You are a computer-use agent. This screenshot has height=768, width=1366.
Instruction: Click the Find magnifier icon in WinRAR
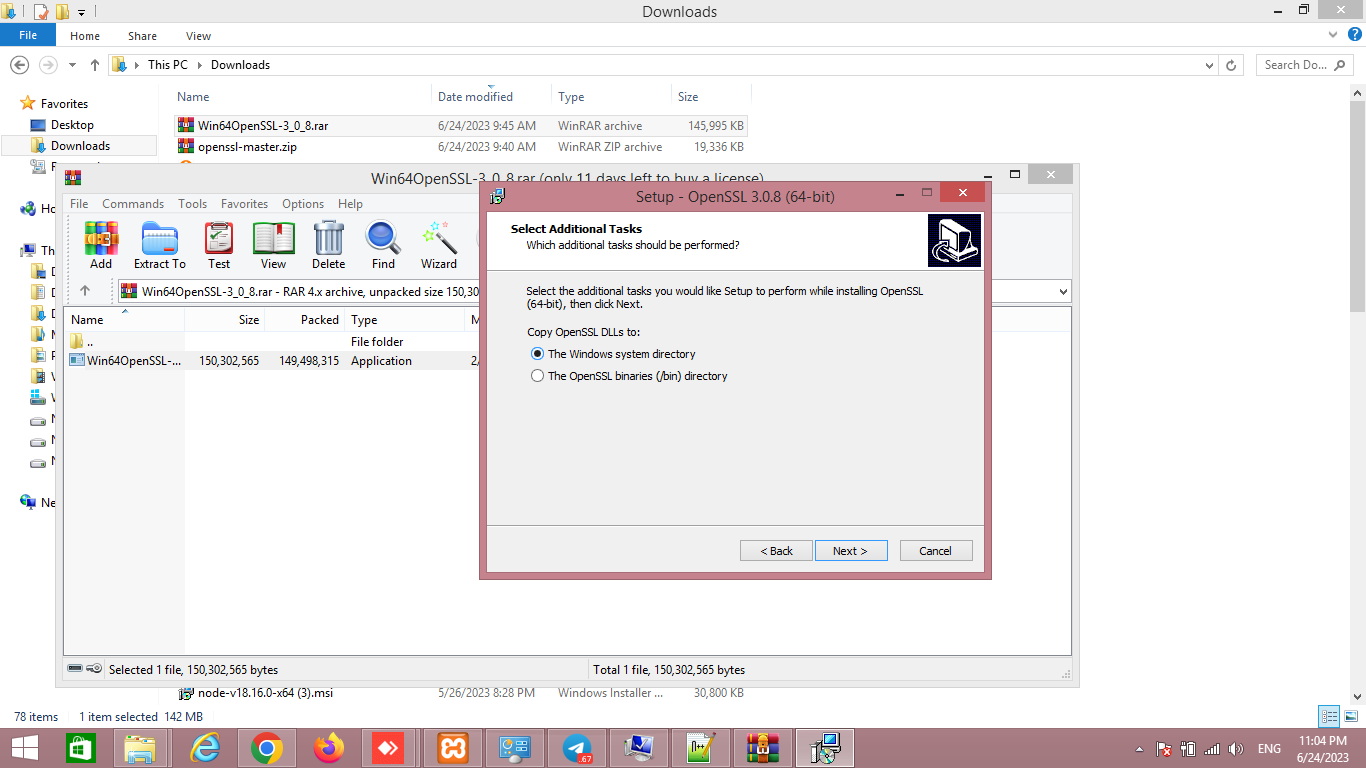(383, 245)
